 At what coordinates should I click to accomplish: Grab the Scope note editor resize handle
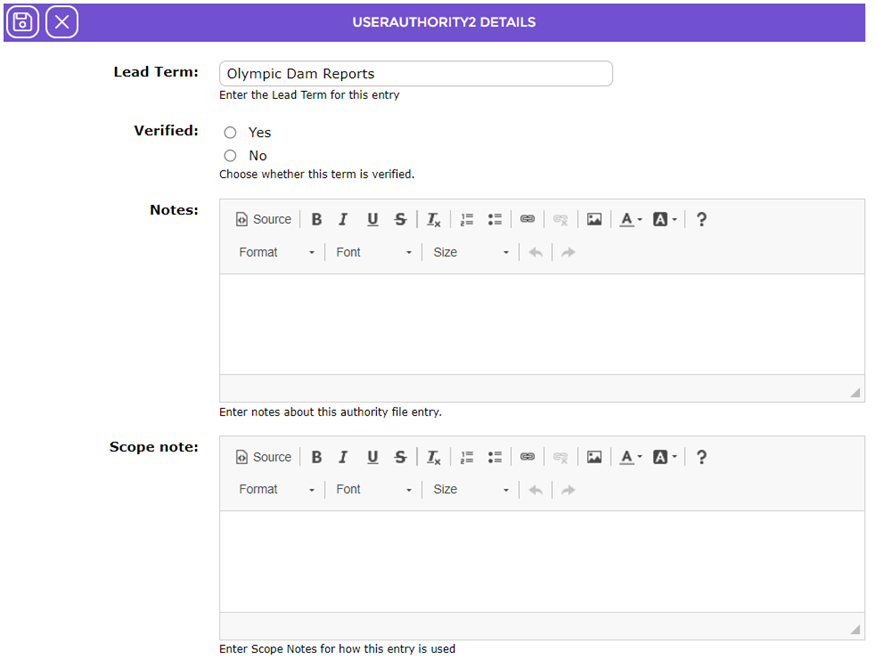click(x=855, y=629)
